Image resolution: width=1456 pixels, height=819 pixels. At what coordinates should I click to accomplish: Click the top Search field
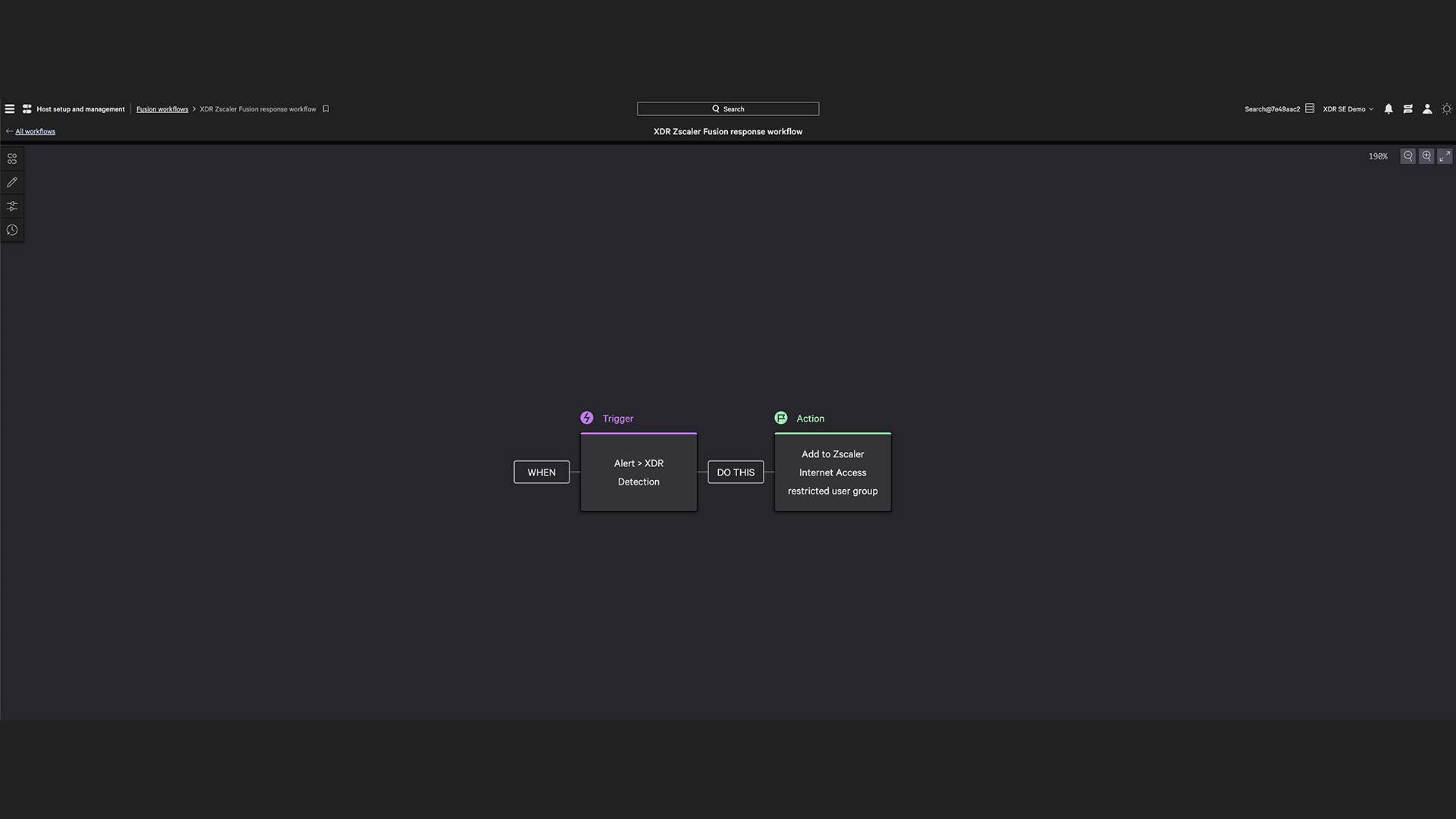tap(728, 109)
